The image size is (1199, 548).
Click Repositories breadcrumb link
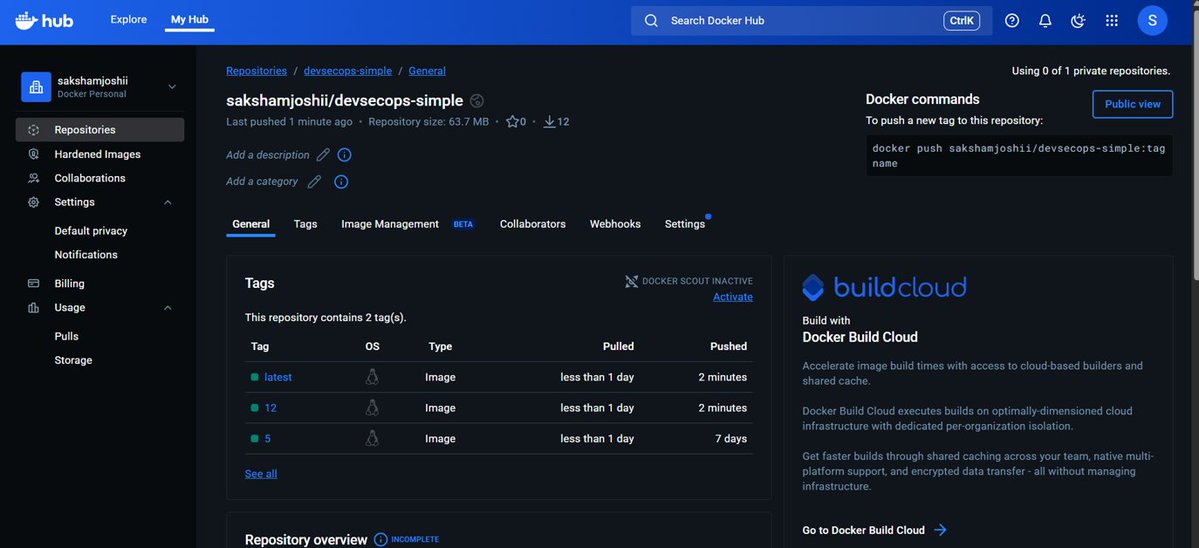click(x=257, y=71)
